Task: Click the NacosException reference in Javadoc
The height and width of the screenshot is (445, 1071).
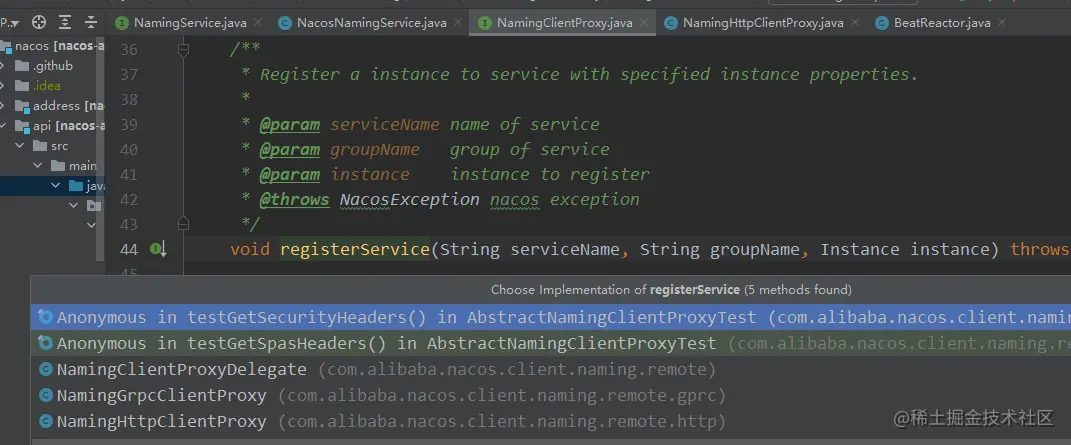Action: 409,200
